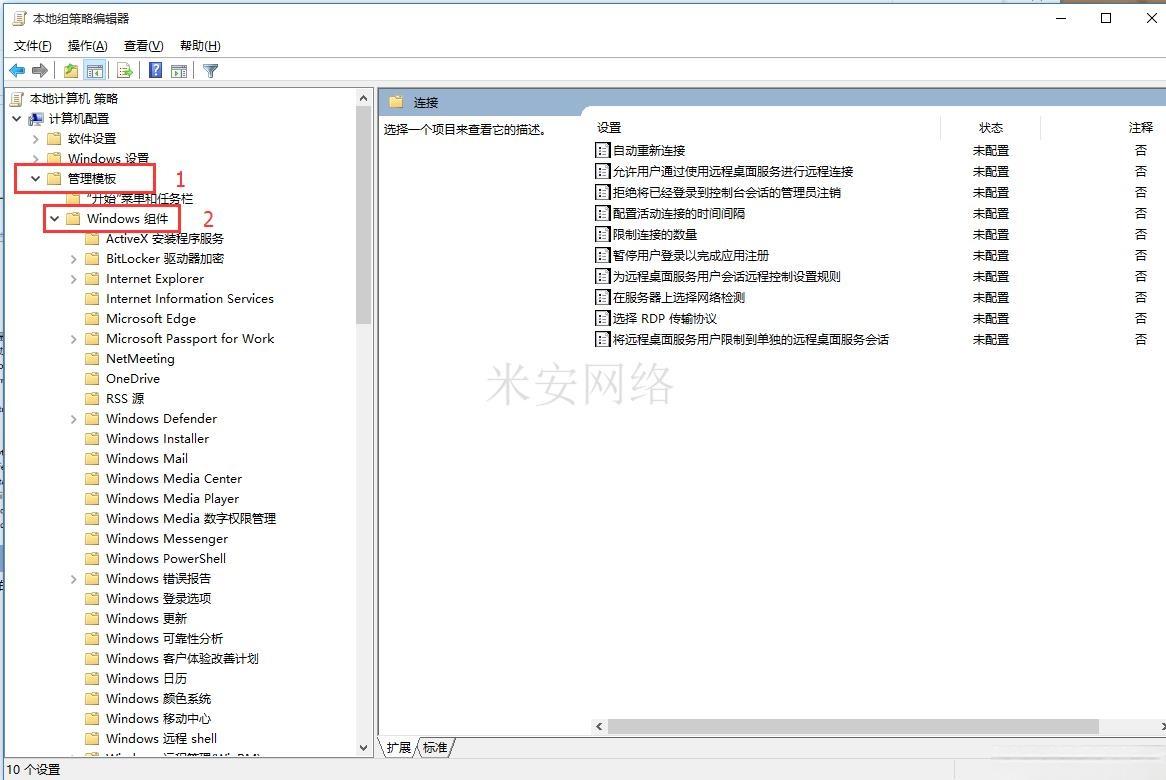Screen dimensions: 1166x780
Task: Click the settings list left scroll arrow
Action: (x=599, y=726)
